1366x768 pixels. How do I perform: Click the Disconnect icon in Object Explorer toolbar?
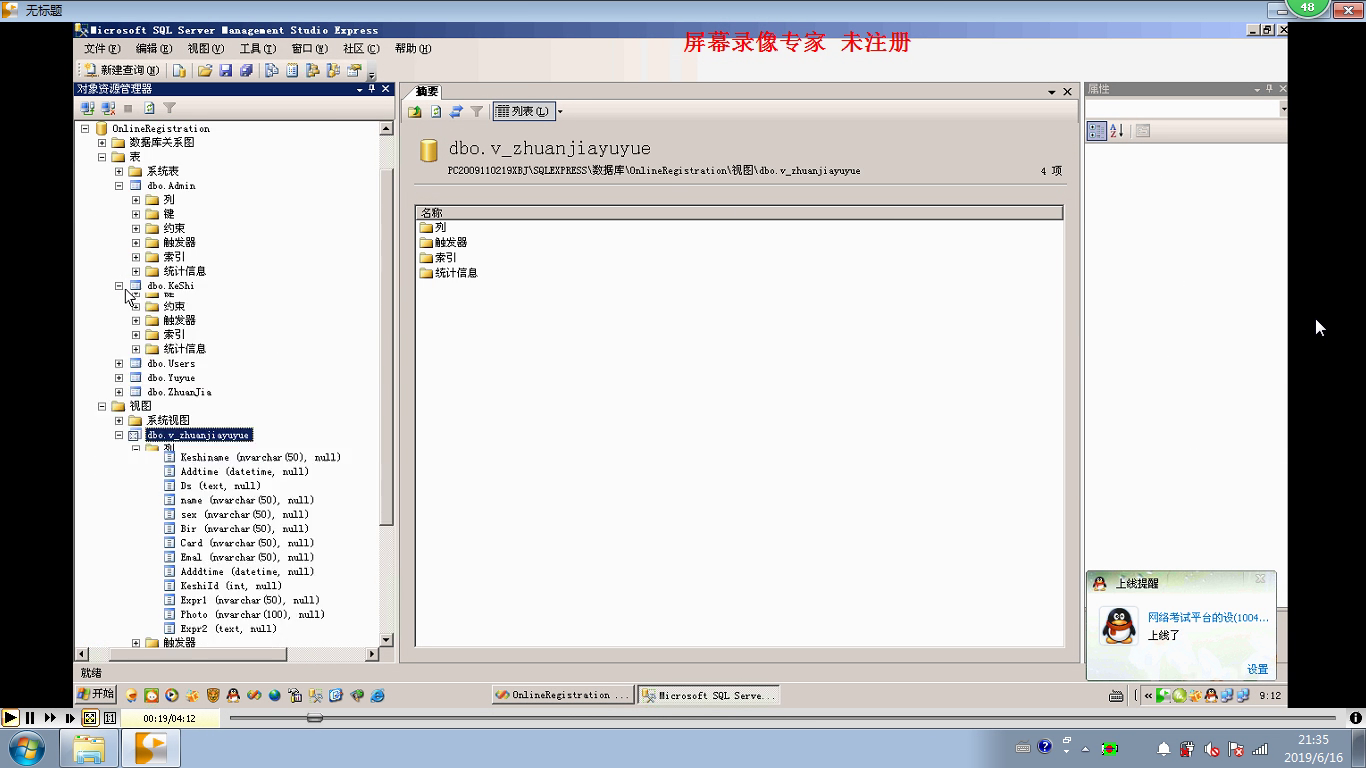pos(108,108)
